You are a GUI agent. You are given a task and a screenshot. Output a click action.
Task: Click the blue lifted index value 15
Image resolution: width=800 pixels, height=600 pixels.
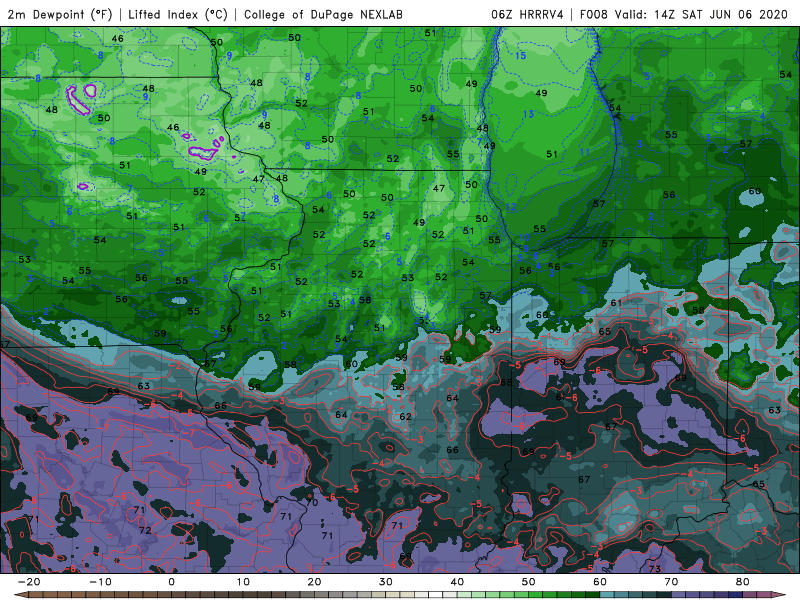(x=520, y=56)
